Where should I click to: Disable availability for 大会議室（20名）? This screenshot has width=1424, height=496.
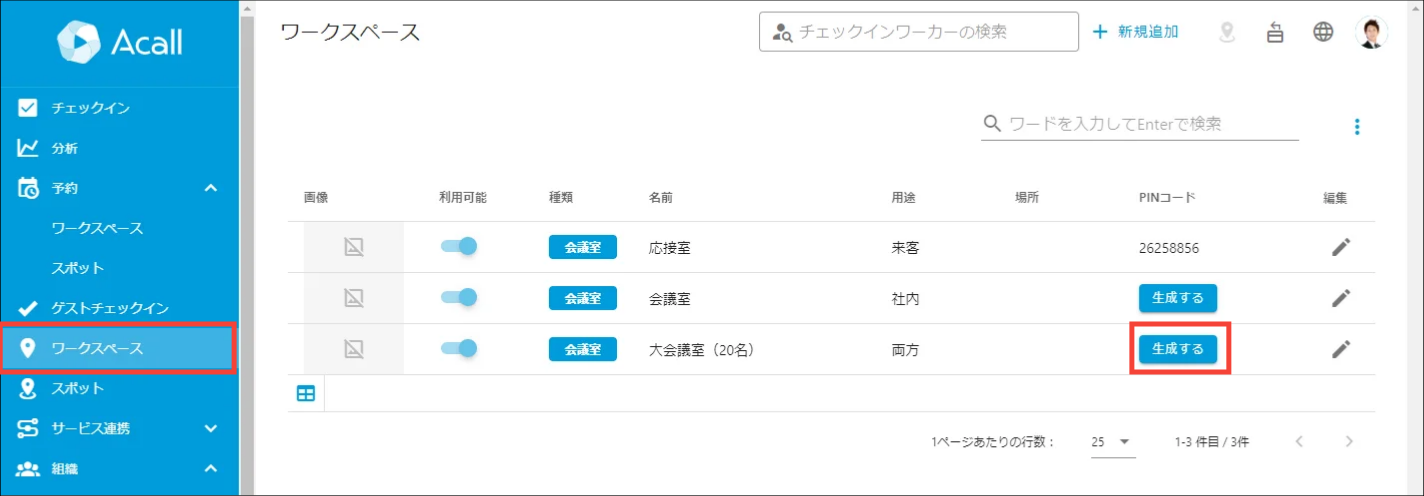click(459, 348)
